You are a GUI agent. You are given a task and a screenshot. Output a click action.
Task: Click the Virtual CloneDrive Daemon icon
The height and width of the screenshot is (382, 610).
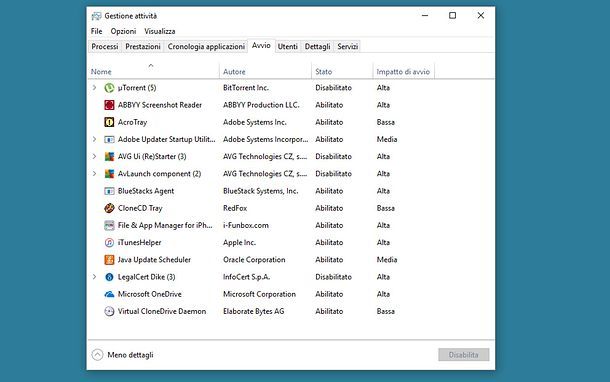109,311
